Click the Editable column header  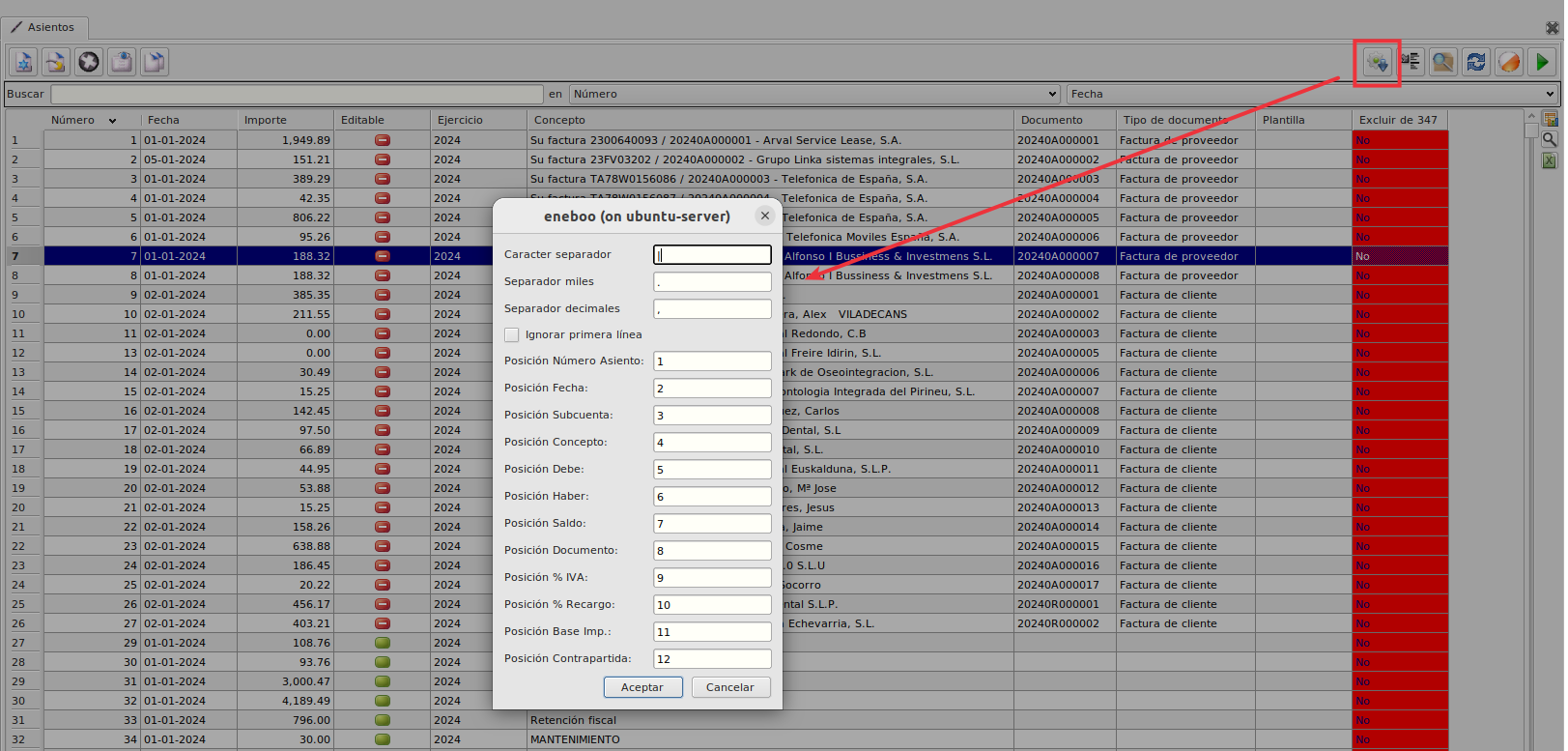coord(383,120)
